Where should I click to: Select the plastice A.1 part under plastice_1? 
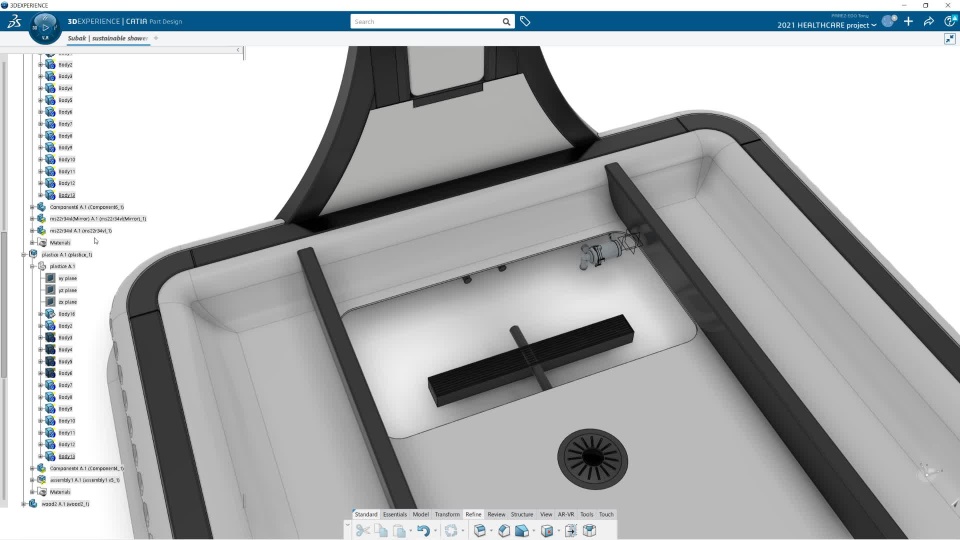(62, 266)
